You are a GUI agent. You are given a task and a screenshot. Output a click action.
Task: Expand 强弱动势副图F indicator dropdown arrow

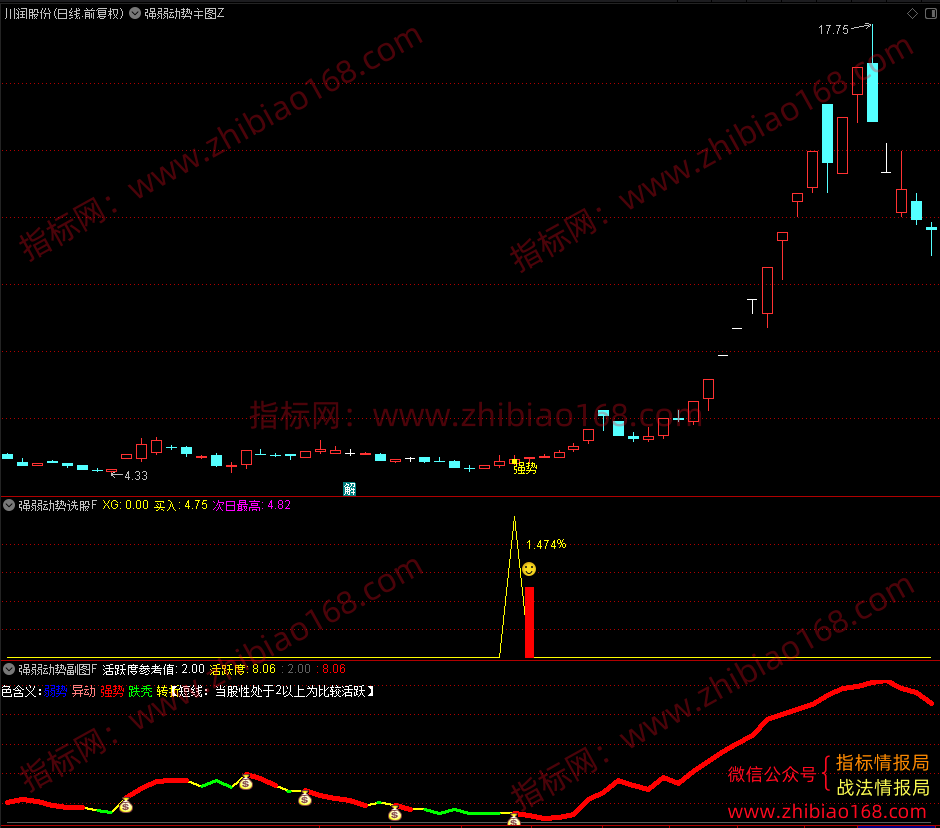pyautogui.click(x=9, y=669)
